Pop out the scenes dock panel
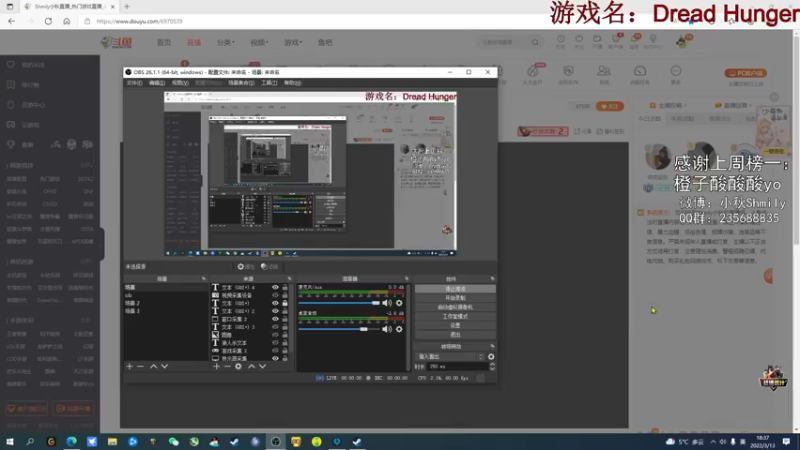800x450 pixels. 204,279
